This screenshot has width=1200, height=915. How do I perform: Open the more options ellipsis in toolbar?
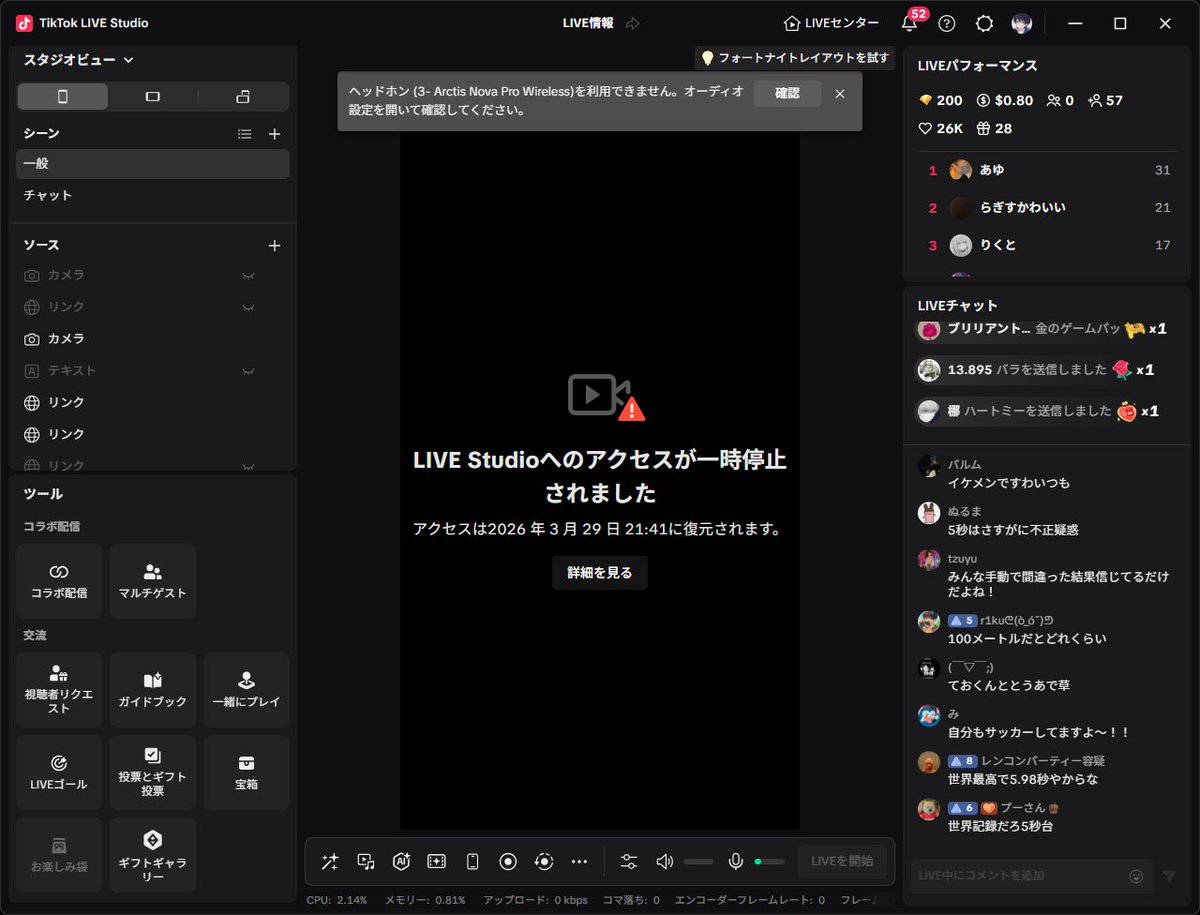coord(579,861)
